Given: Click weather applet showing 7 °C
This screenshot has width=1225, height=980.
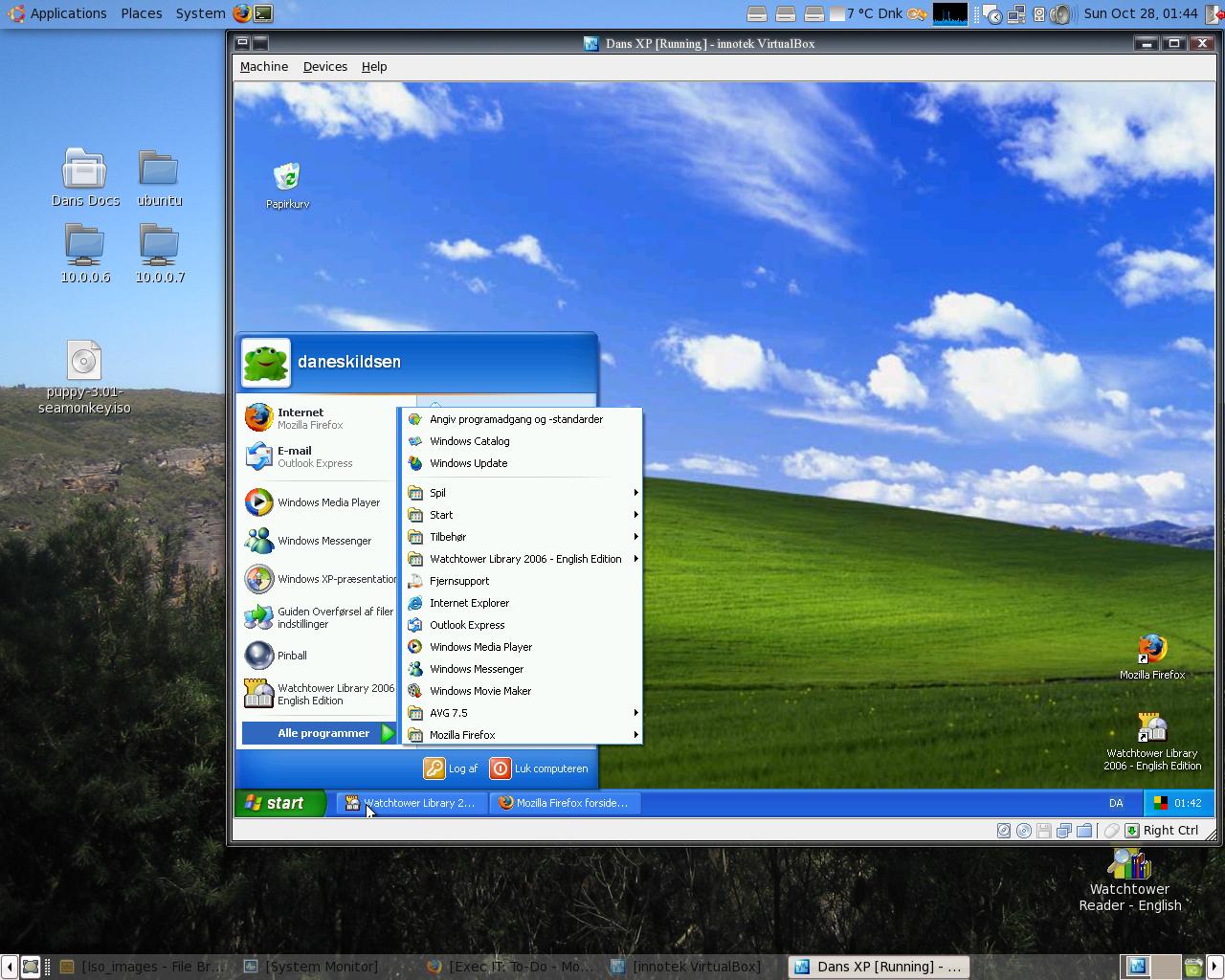Looking at the screenshot, I should click(x=865, y=13).
